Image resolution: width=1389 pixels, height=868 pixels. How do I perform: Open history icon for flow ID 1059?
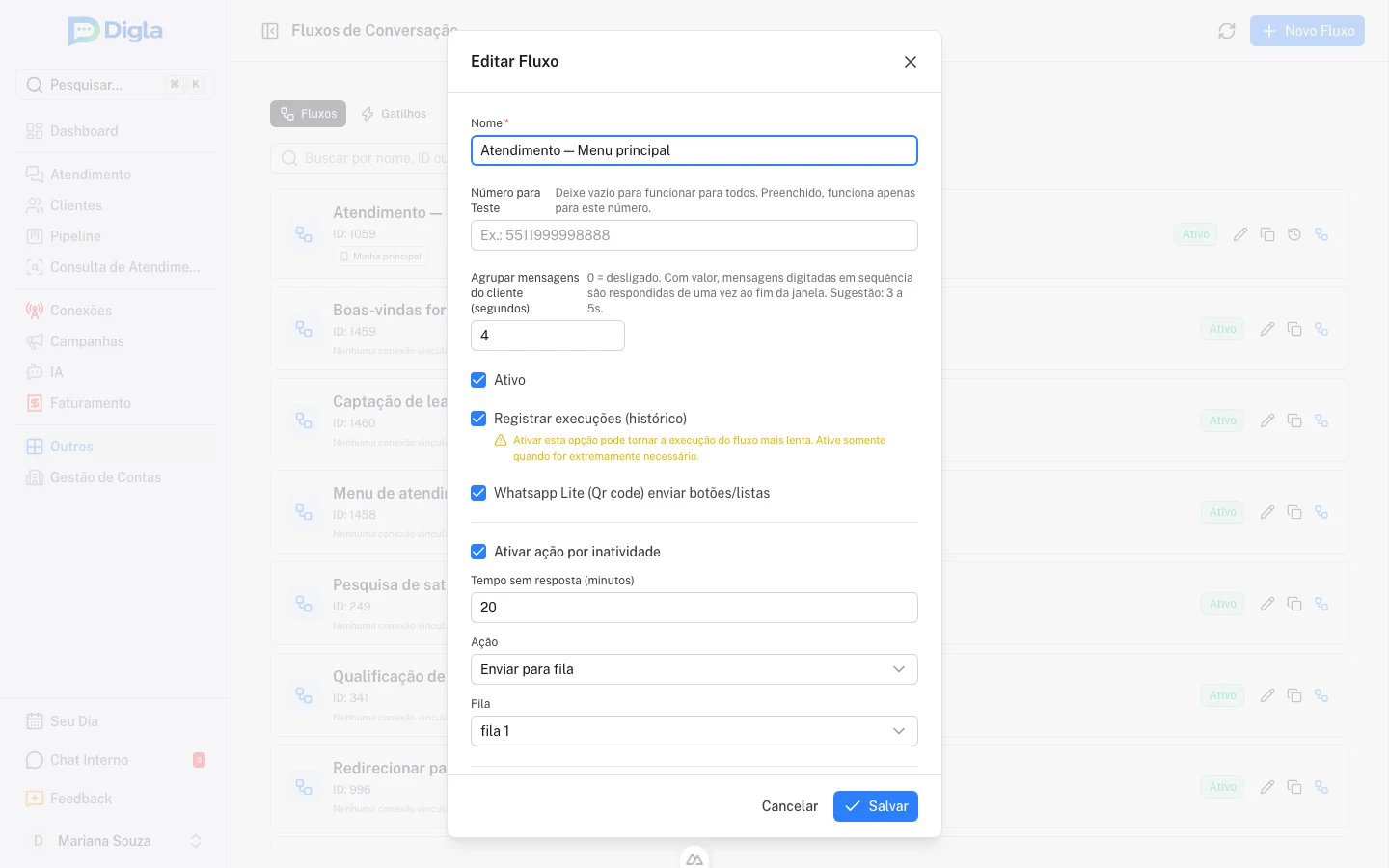[x=1294, y=234]
